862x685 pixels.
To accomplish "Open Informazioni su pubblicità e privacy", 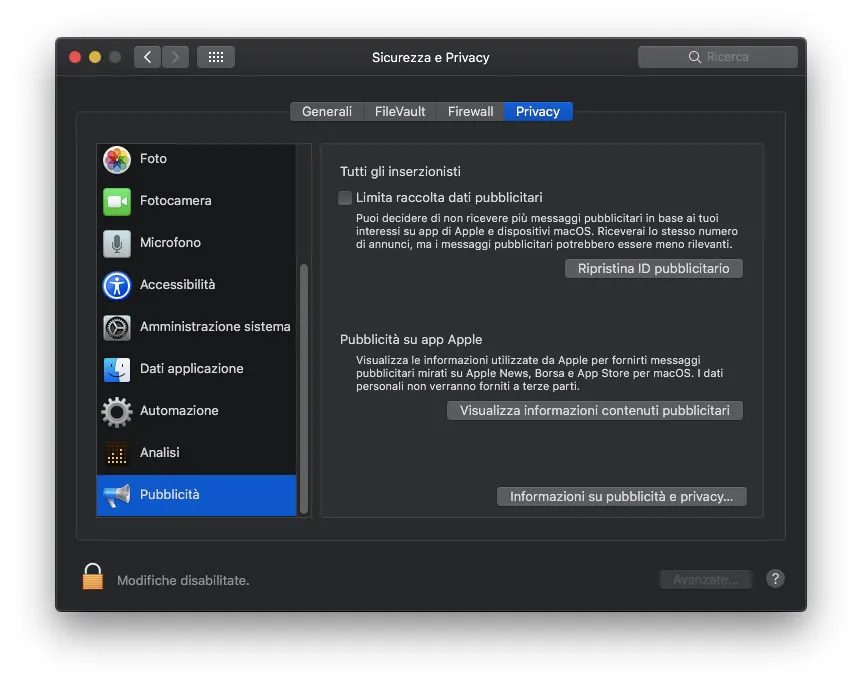I will (x=621, y=496).
